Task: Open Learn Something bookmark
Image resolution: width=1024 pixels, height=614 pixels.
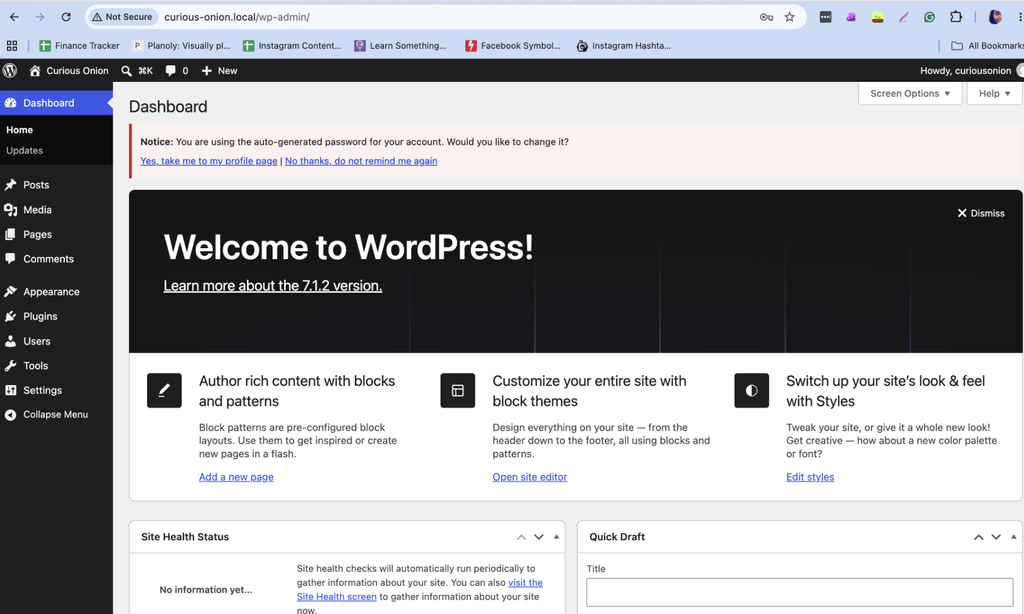Action: click(400, 46)
